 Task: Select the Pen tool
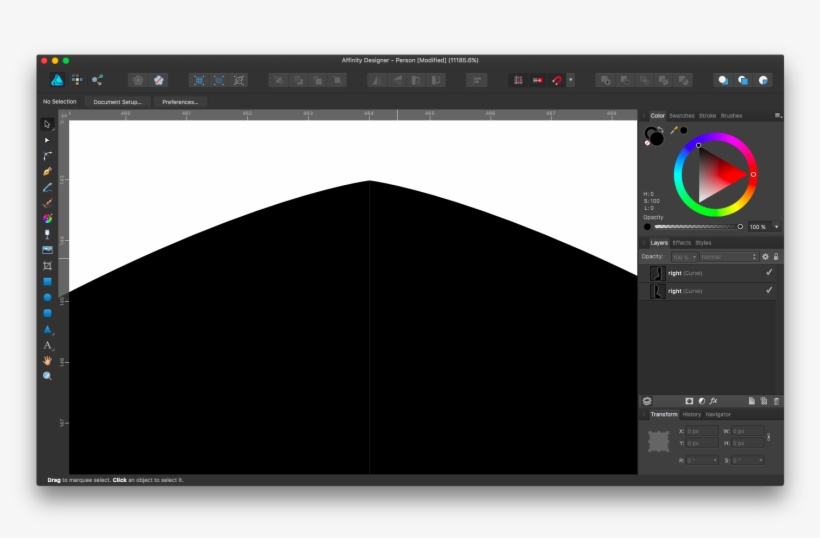click(x=47, y=171)
